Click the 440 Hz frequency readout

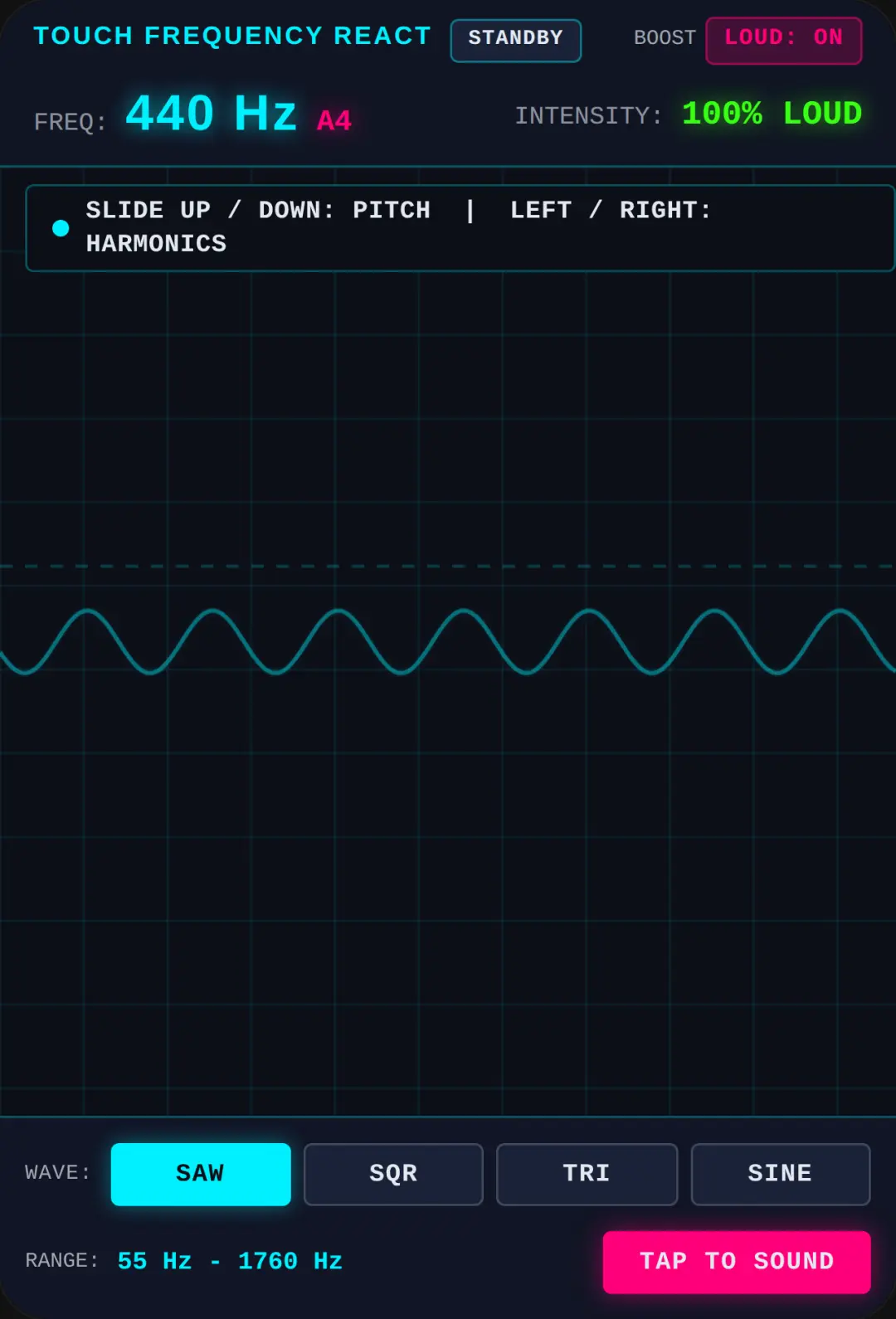(x=211, y=113)
